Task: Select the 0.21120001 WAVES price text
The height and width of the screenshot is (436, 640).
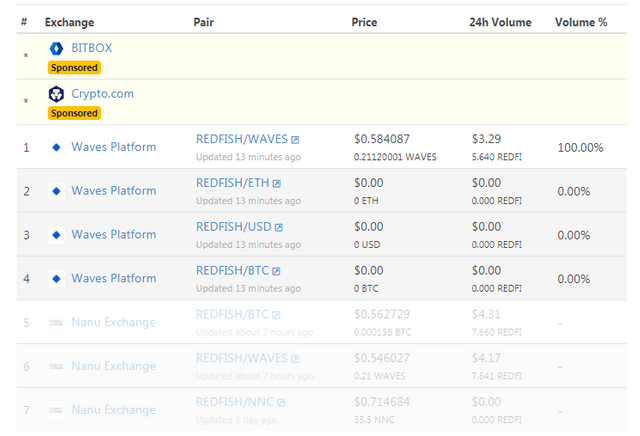Action: click(x=395, y=157)
